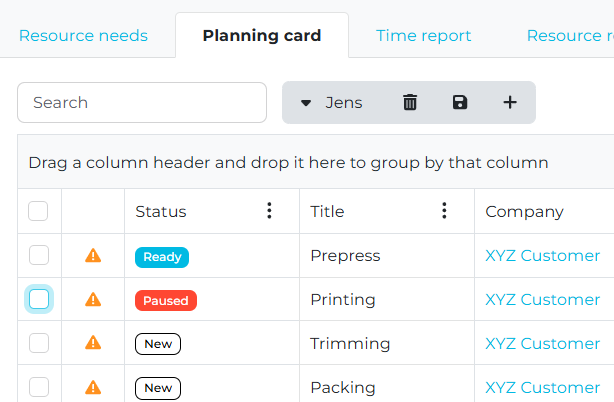
Task: Open the Time report tab
Action: point(423,36)
